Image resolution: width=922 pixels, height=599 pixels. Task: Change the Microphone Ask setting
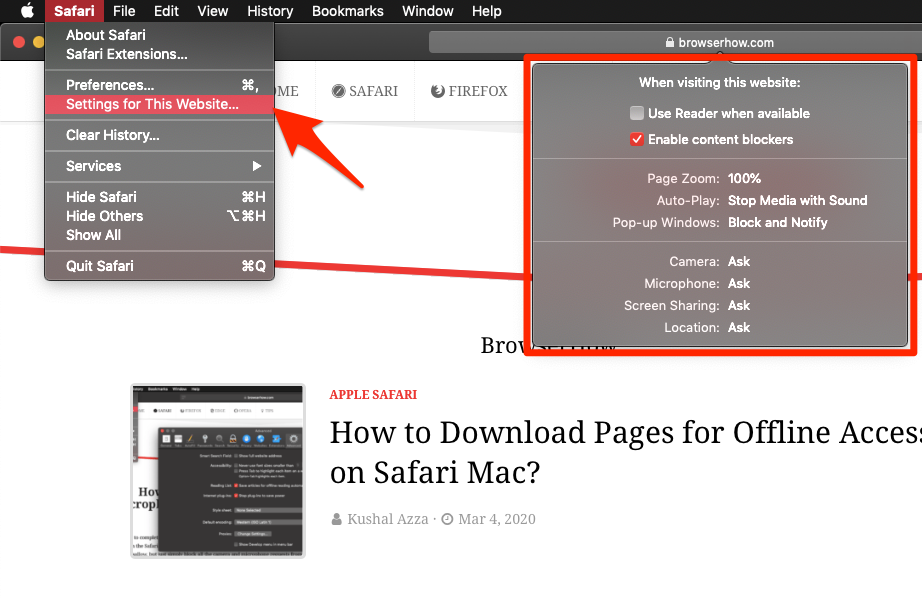(x=739, y=284)
